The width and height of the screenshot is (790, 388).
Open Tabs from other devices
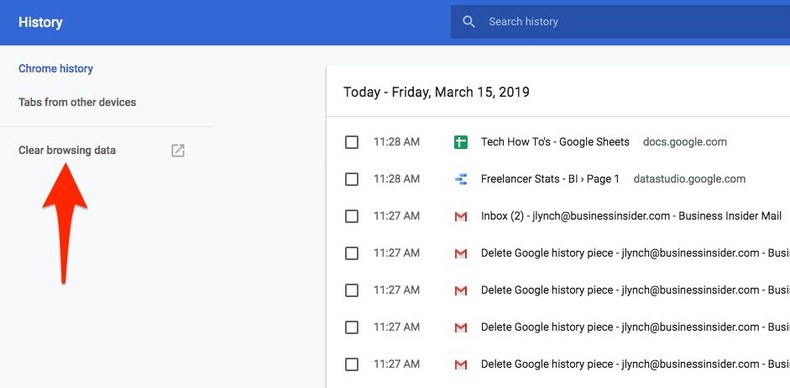click(x=77, y=102)
